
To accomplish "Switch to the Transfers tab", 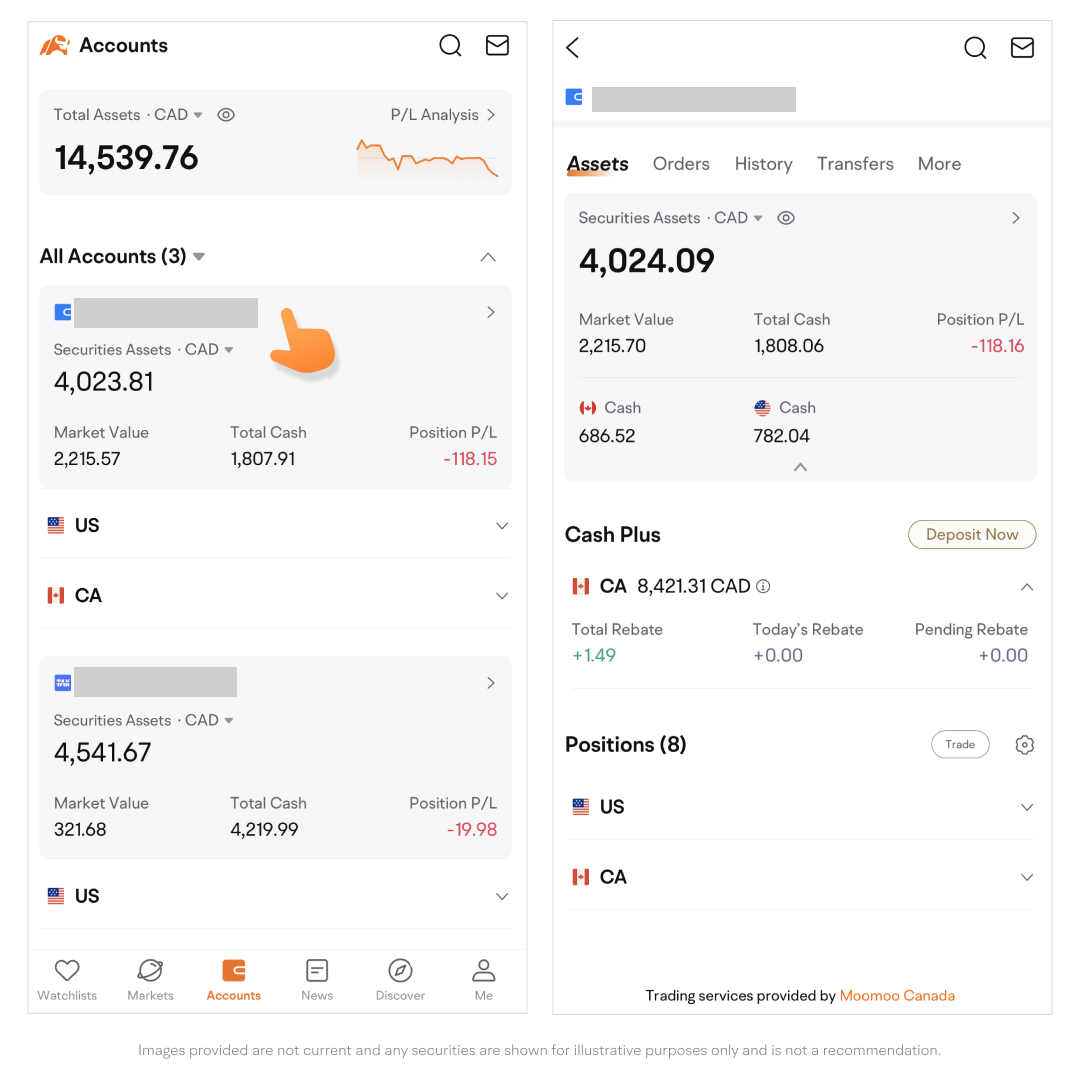I will (x=855, y=164).
